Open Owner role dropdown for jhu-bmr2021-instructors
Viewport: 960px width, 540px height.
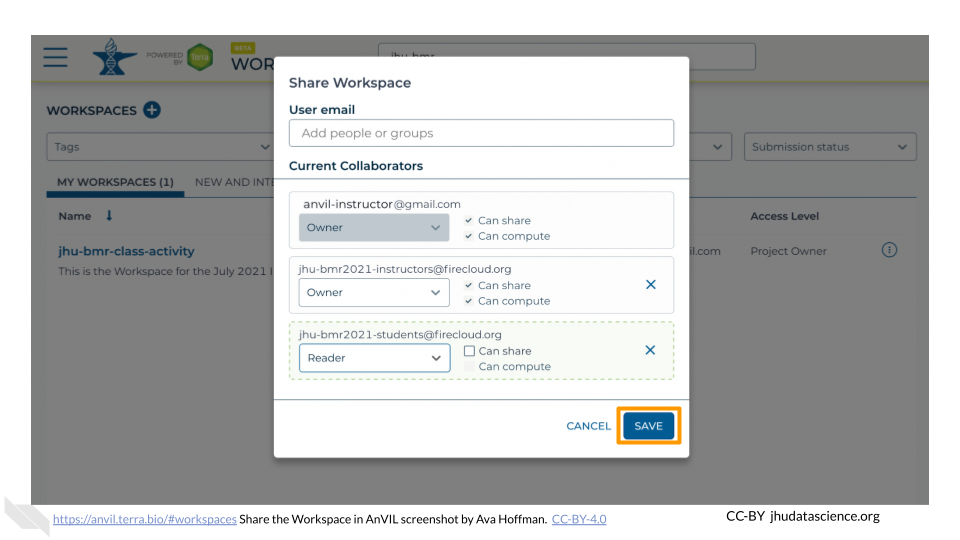pyautogui.click(x=374, y=293)
